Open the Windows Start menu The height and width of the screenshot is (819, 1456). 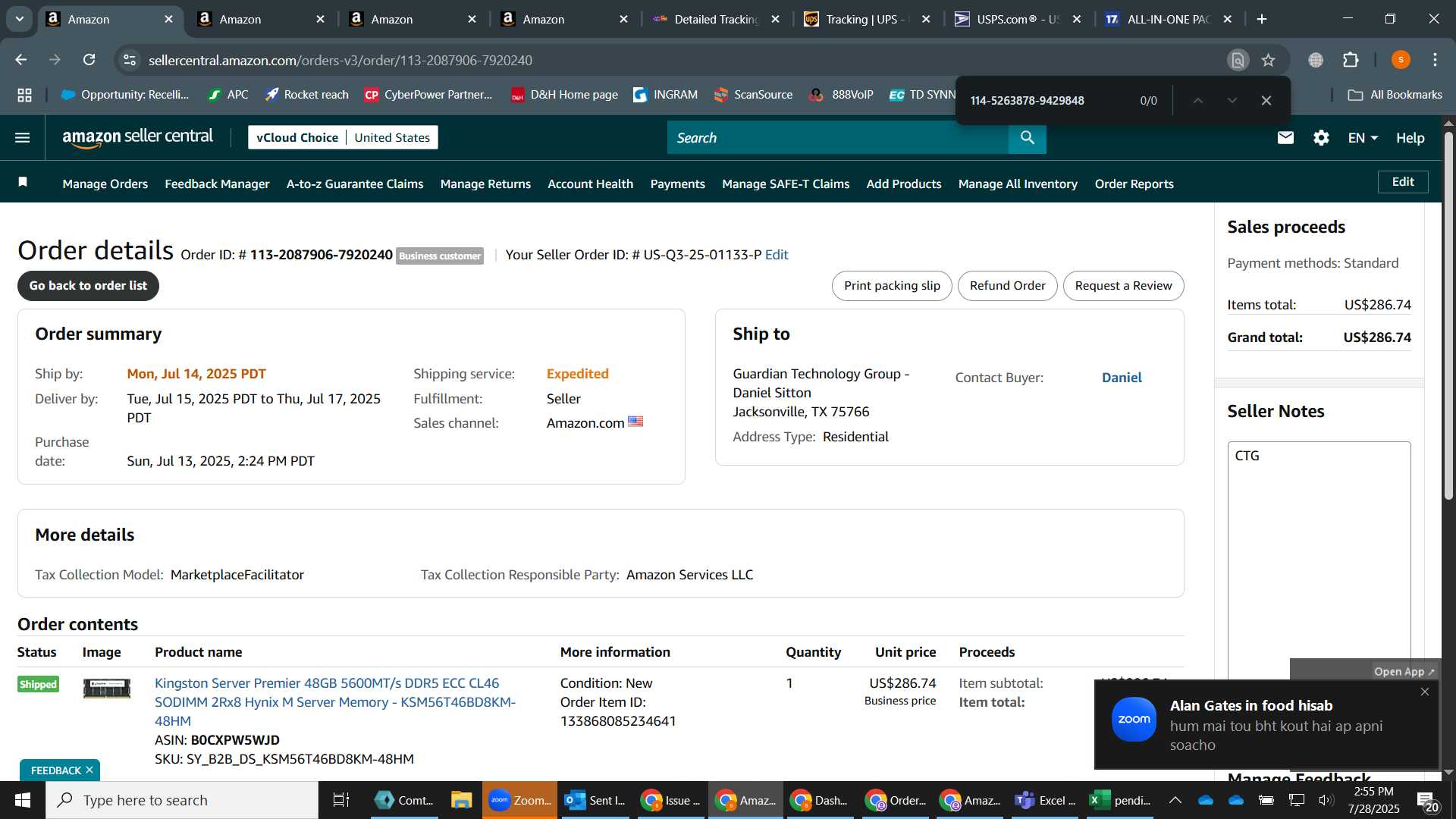click(23, 800)
